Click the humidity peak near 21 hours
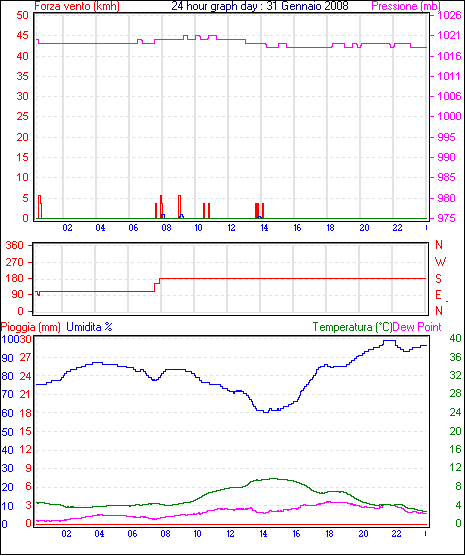This screenshot has height=556, width=465. pyautogui.click(x=389, y=341)
